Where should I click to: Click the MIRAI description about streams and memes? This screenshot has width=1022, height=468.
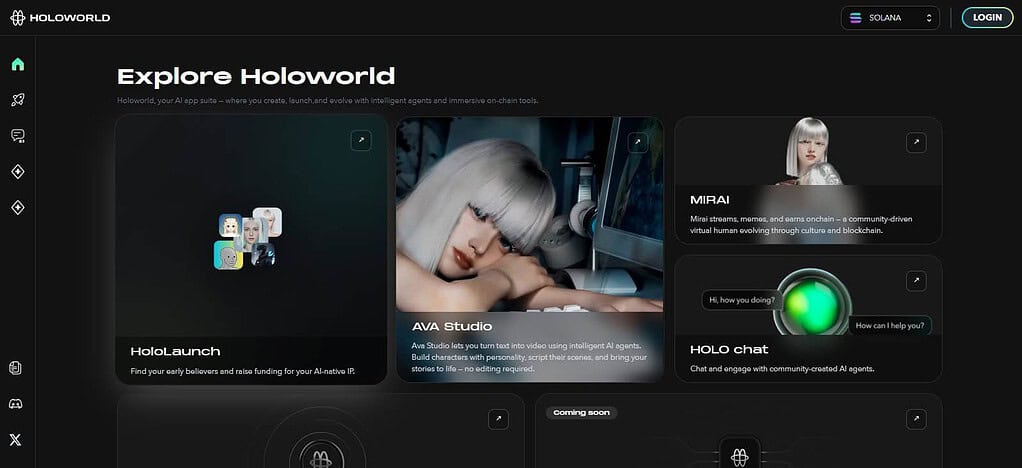[801, 225]
